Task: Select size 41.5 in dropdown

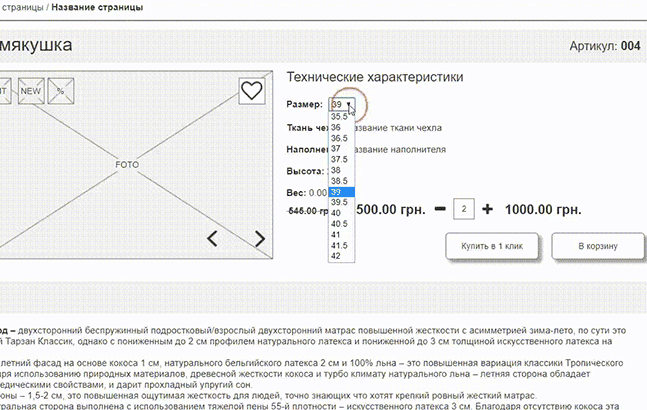Action: tap(341, 245)
